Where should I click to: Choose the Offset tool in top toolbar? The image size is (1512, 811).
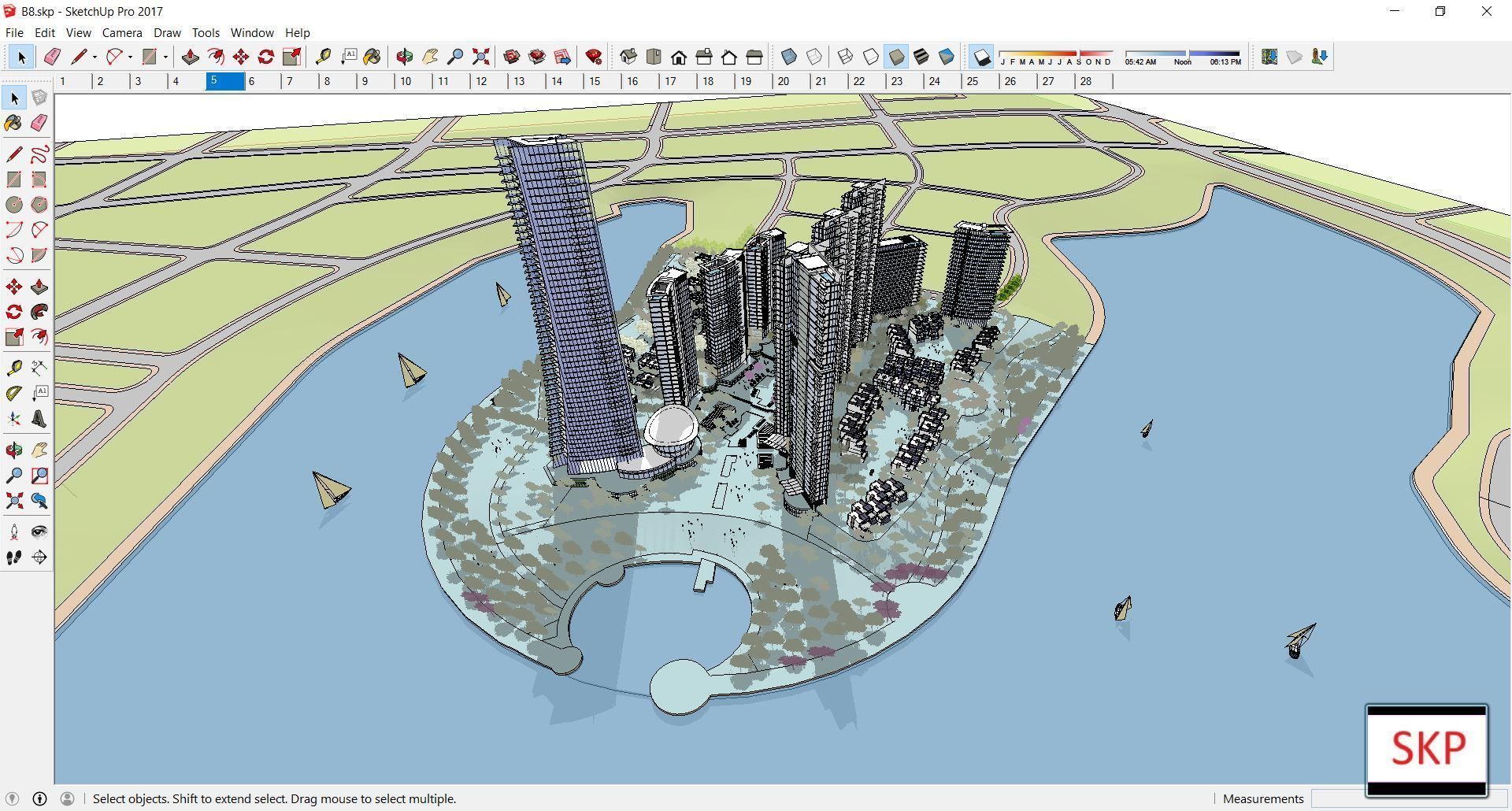215,57
